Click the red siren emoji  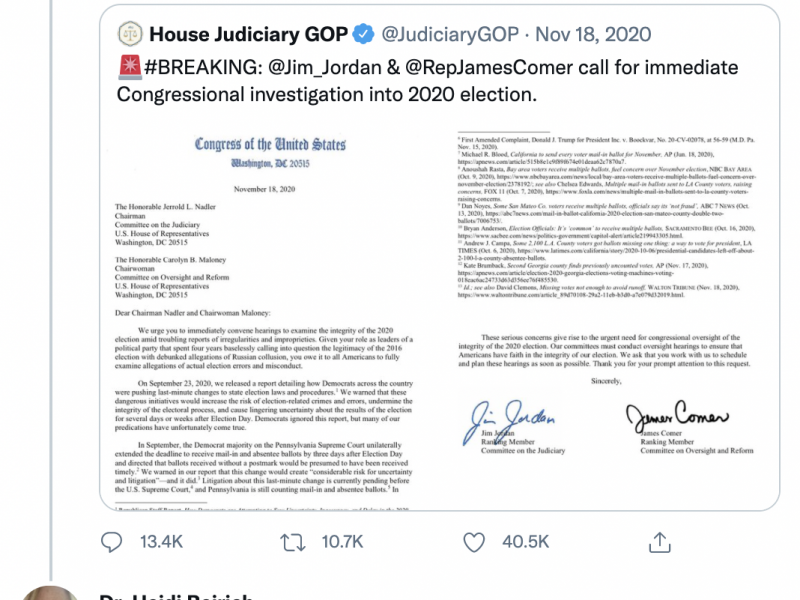click(x=129, y=66)
